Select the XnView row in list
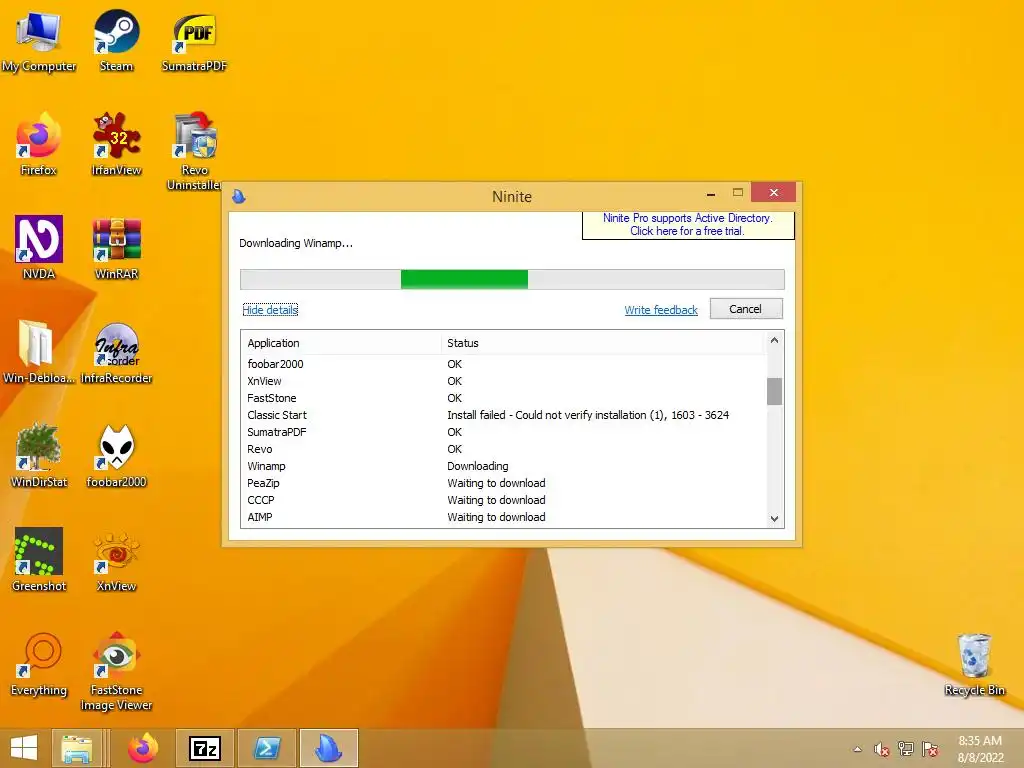This screenshot has height=768, width=1024. coord(503,381)
